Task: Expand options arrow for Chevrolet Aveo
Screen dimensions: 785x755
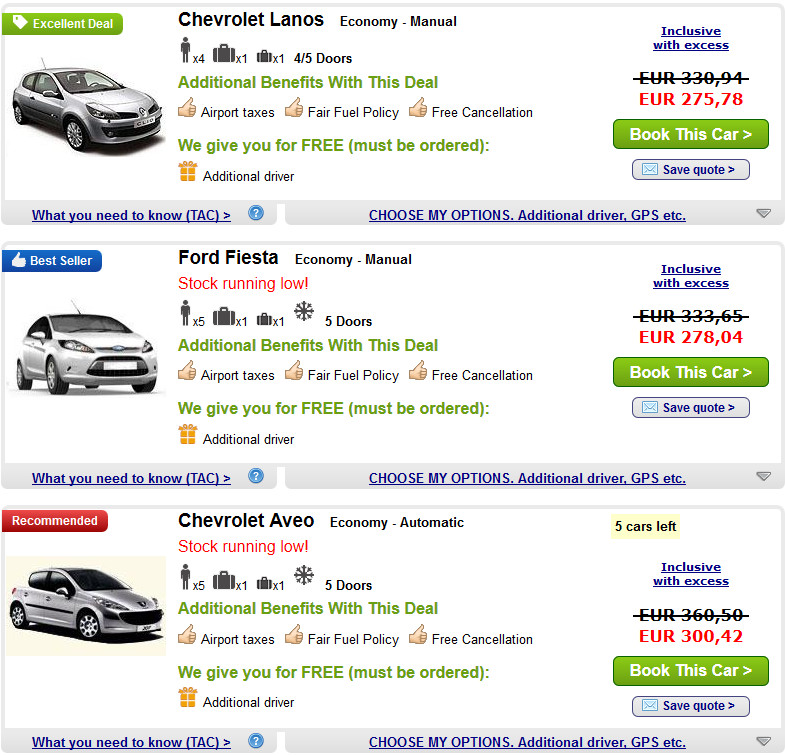Action: pyautogui.click(x=764, y=741)
